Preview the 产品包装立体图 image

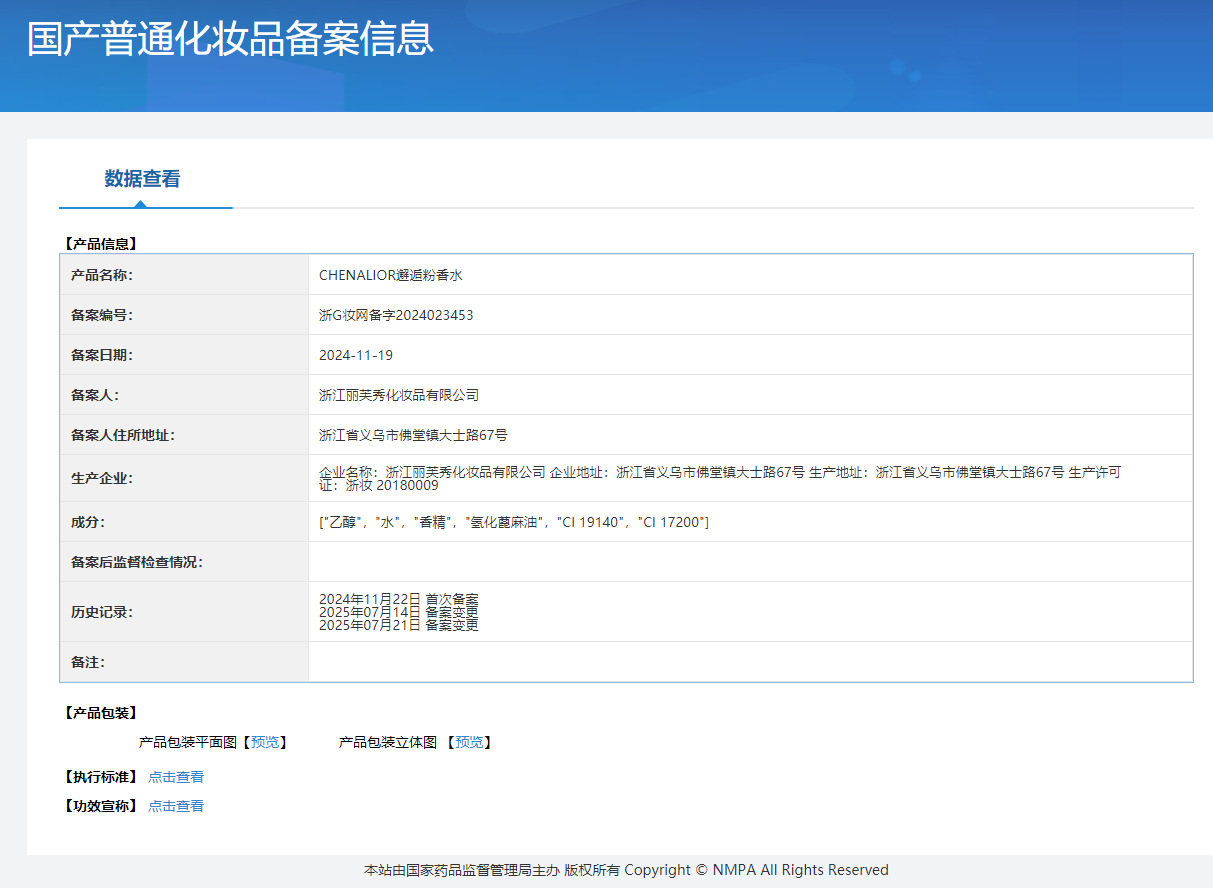pyautogui.click(x=469, y=742)
